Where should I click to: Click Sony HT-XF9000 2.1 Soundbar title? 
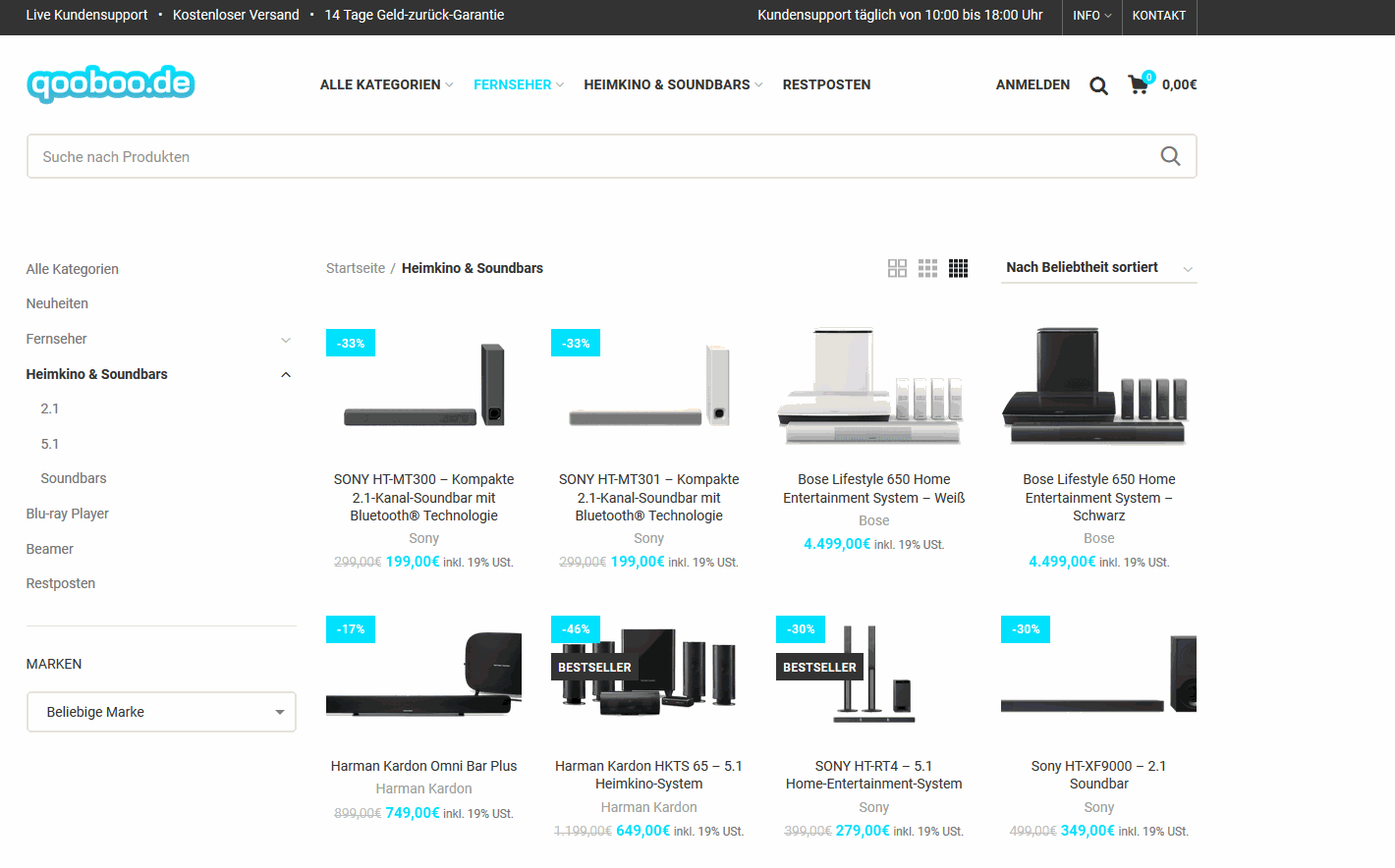1098,775
